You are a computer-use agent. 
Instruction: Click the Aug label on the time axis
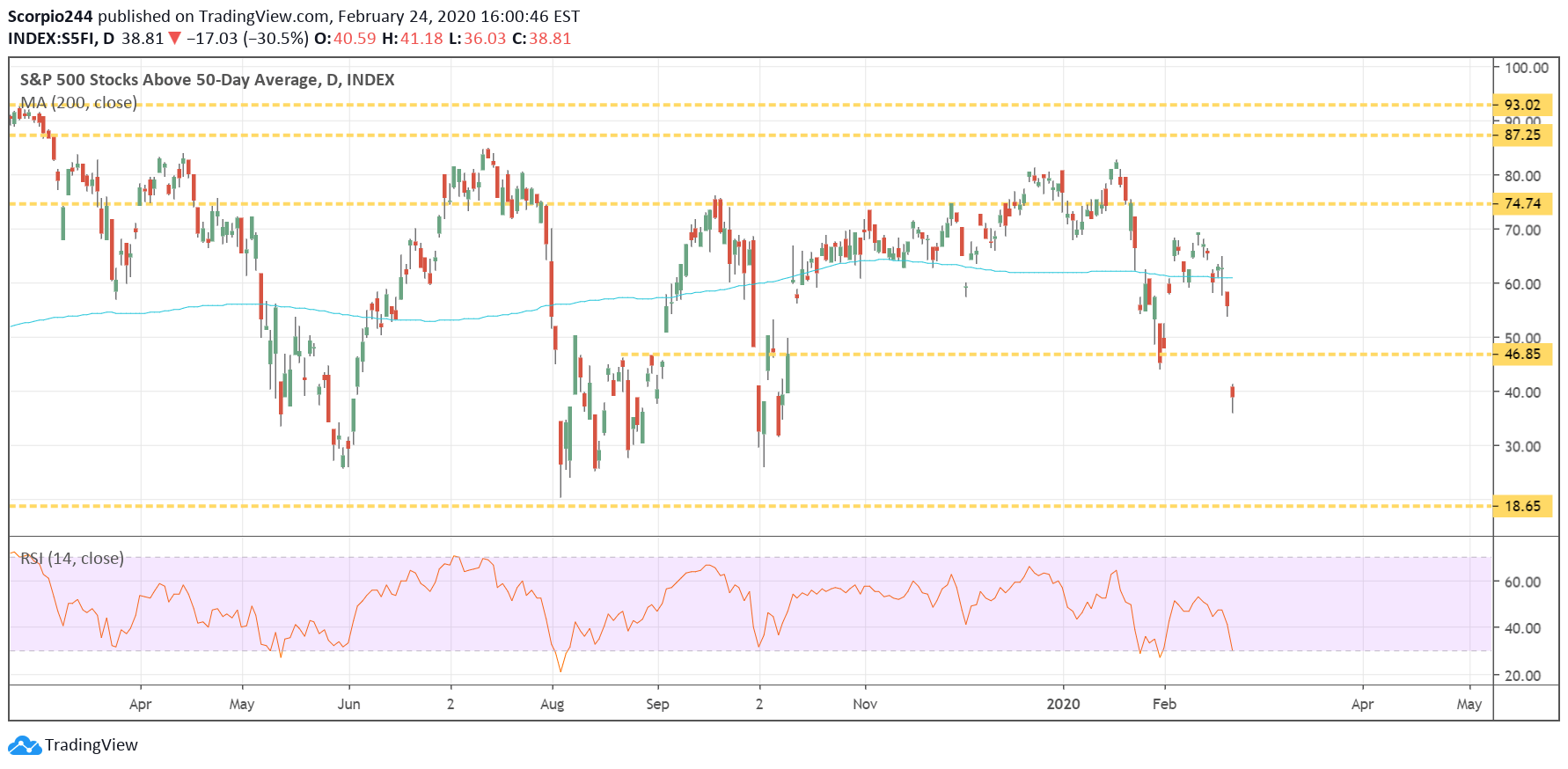[553, 704]
